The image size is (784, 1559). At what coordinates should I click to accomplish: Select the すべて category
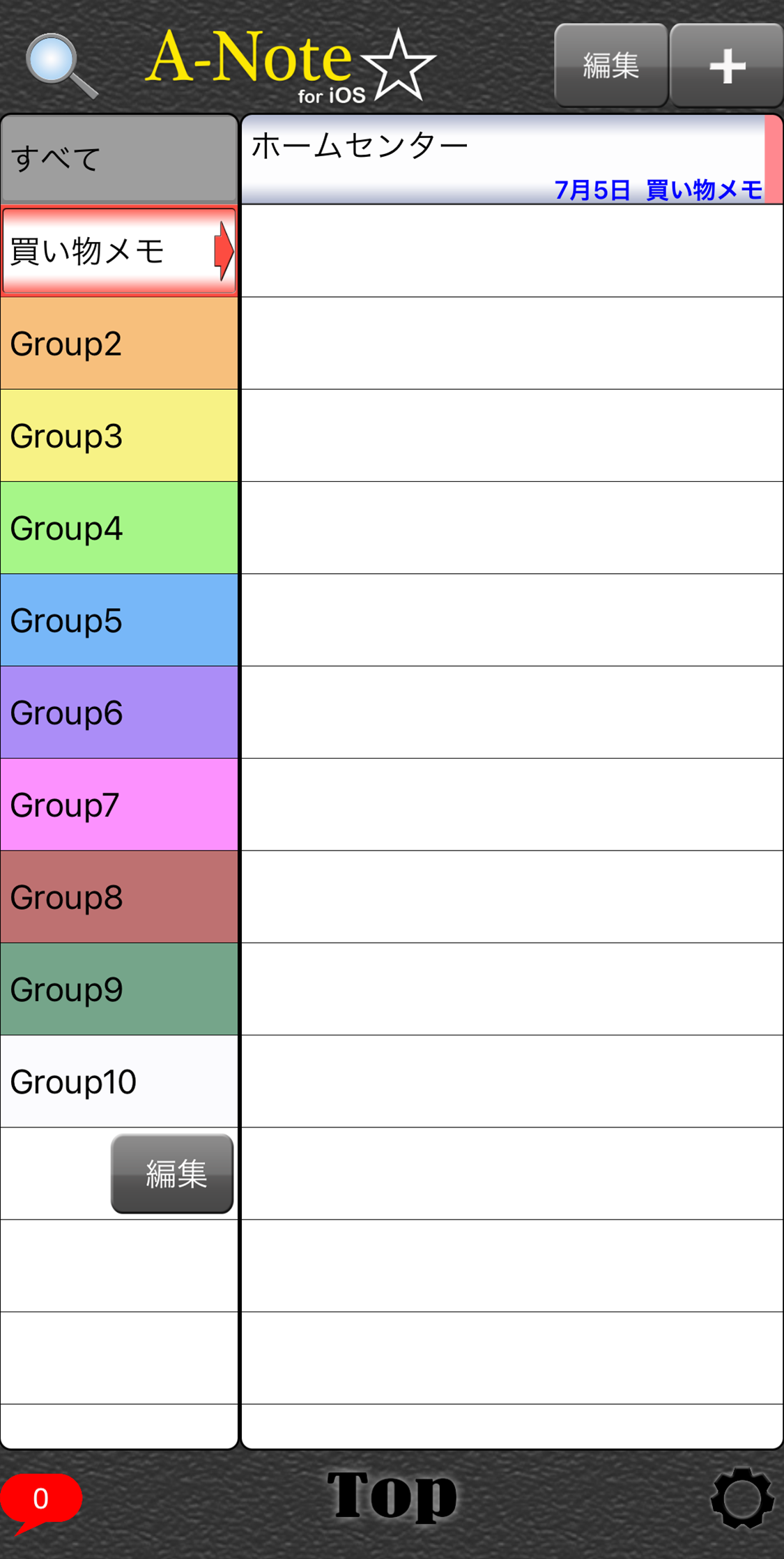[x=119, y=159]
